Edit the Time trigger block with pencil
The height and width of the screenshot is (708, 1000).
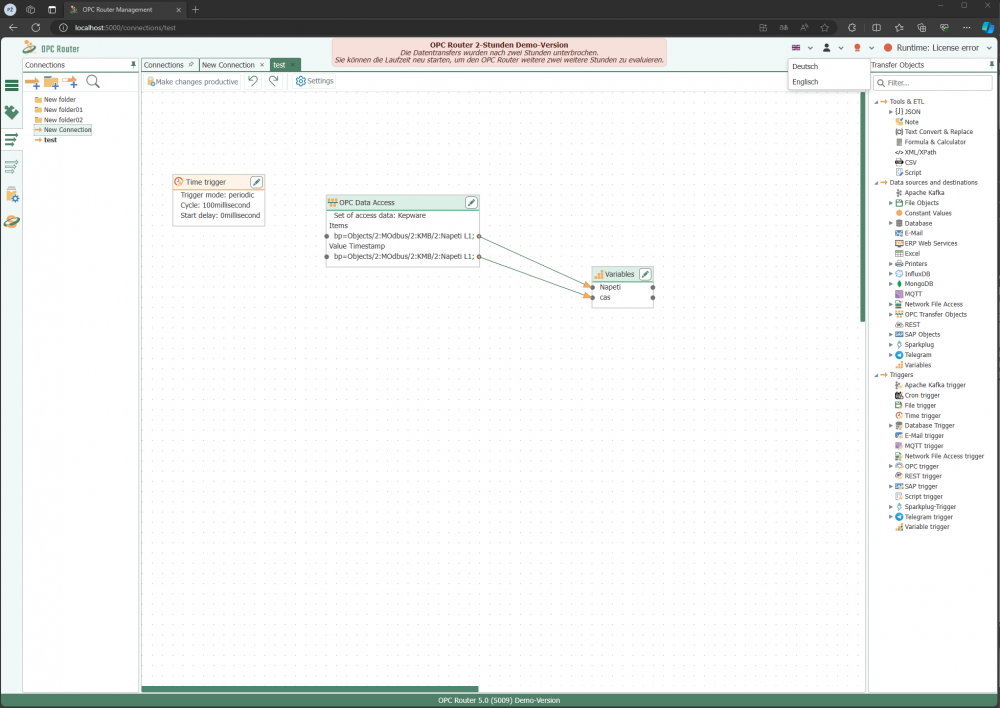click(x=256, y=182)
